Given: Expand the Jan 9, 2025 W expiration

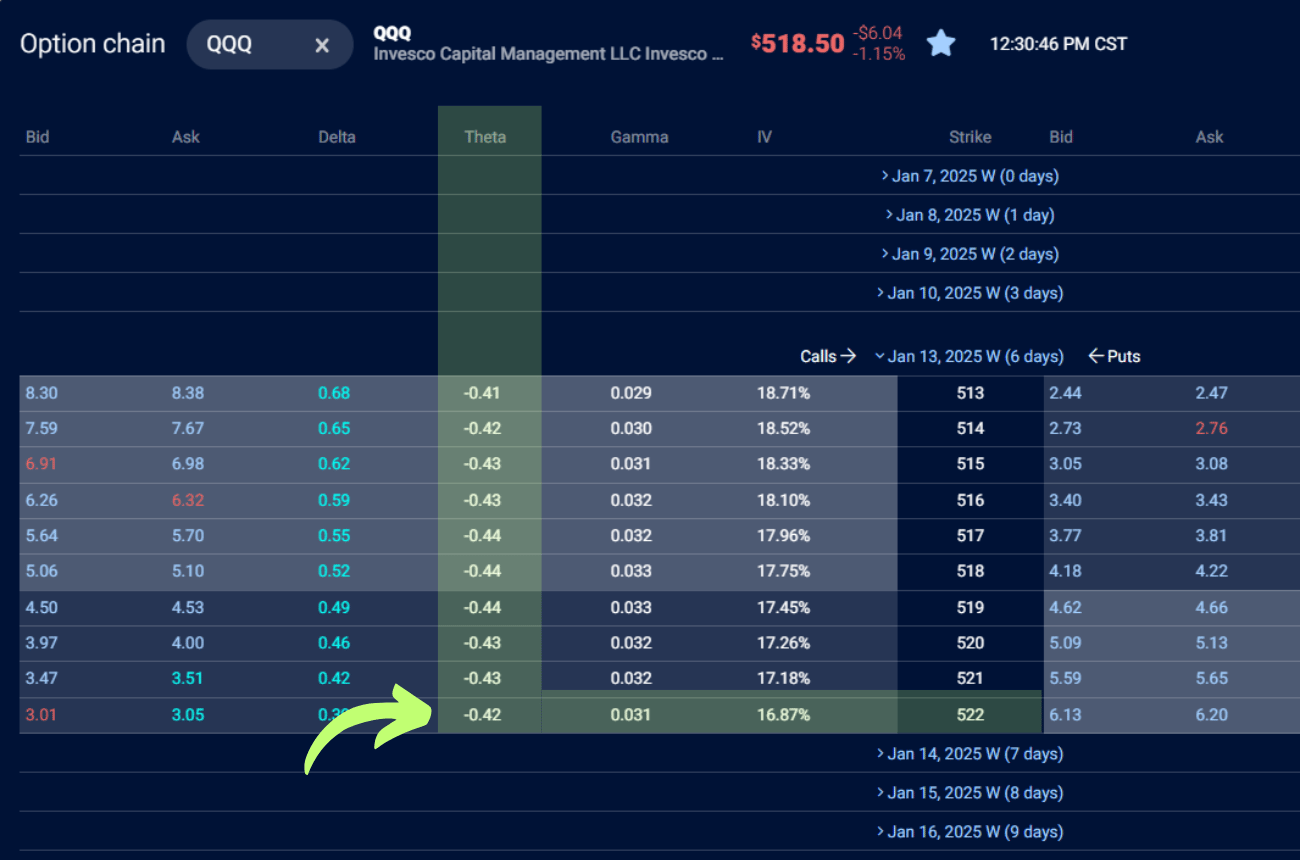Looking at the screenshot, I should tap(970, 254).
